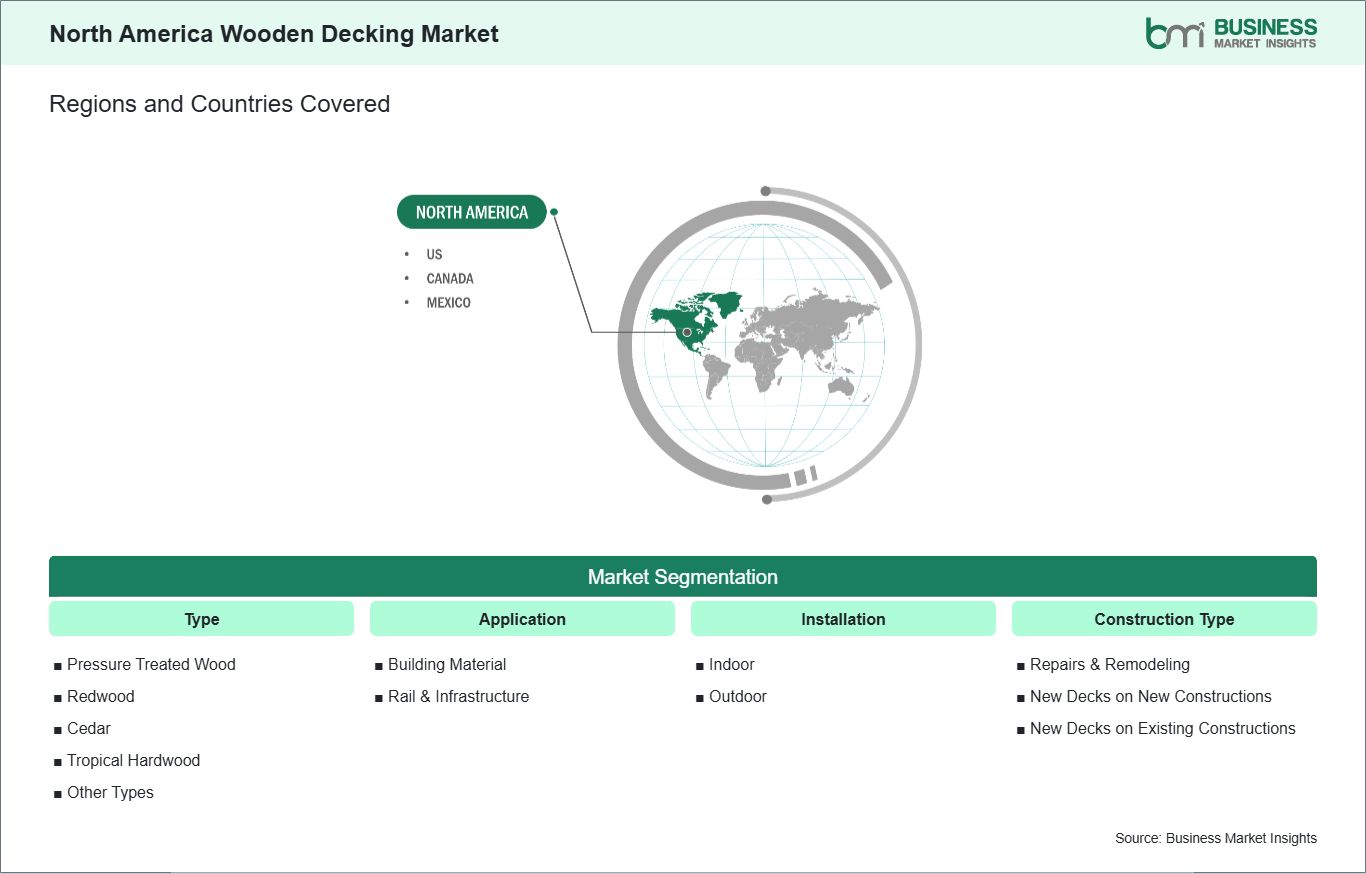Click the Redwood list item
The width and height of the screenshot is (1366, 874).
click(100, 696)
